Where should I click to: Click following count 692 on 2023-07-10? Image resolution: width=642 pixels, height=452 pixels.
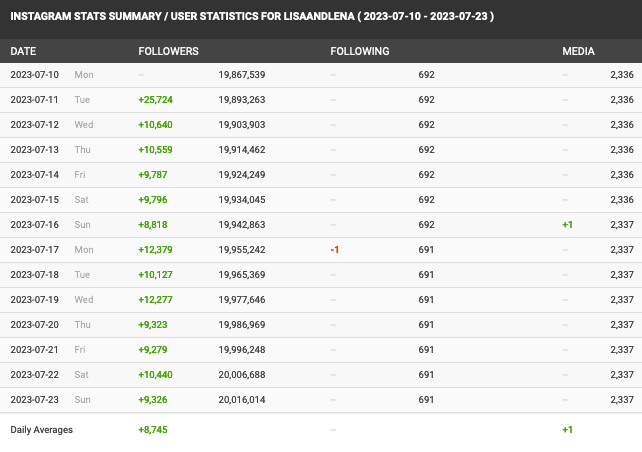(426, 75)
